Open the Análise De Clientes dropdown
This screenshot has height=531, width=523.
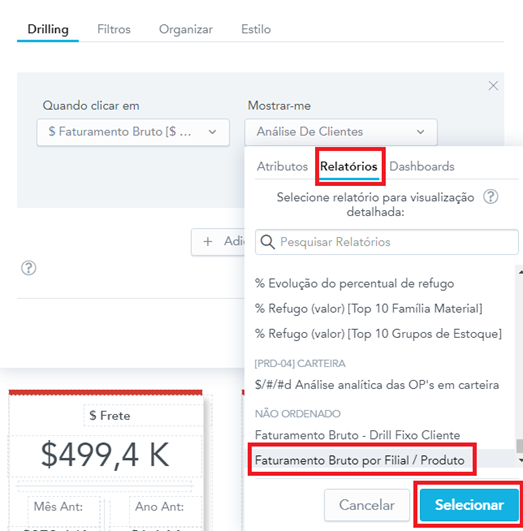[x=341, y=132]
